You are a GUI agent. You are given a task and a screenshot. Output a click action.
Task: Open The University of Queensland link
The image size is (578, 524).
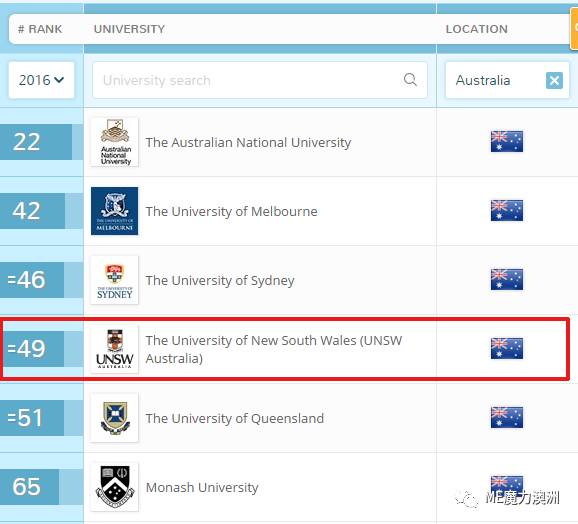coord(235,418)
